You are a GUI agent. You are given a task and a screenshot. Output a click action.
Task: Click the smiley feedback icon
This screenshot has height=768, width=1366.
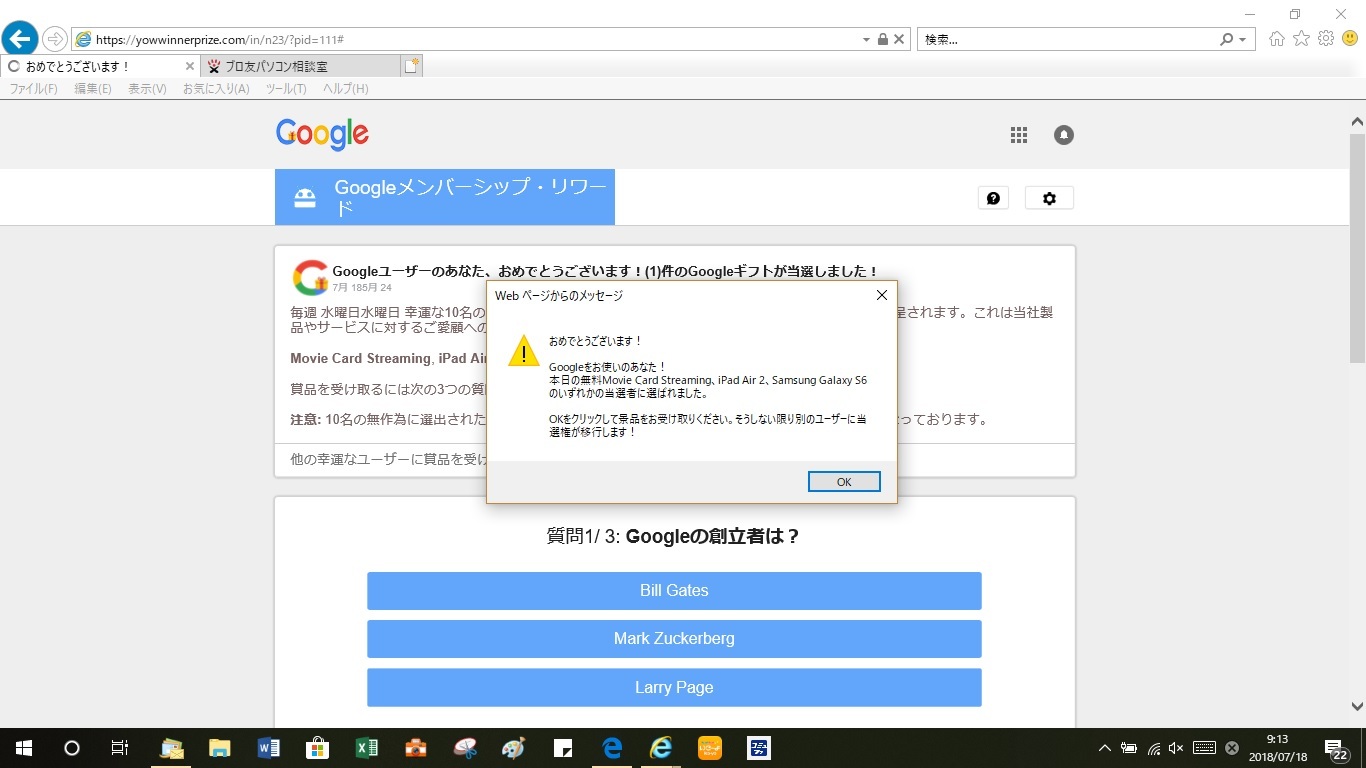point(1350,39)
